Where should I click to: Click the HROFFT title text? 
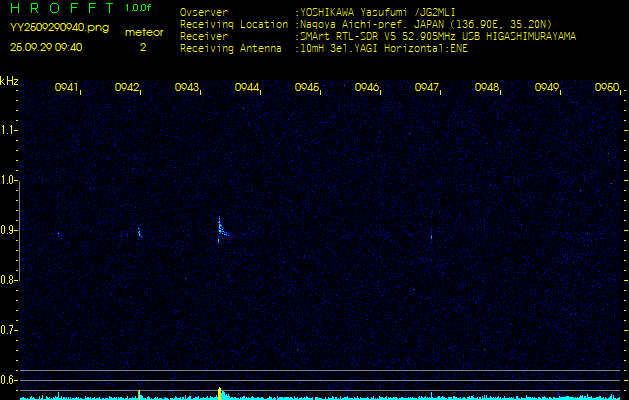pos(64,8)
